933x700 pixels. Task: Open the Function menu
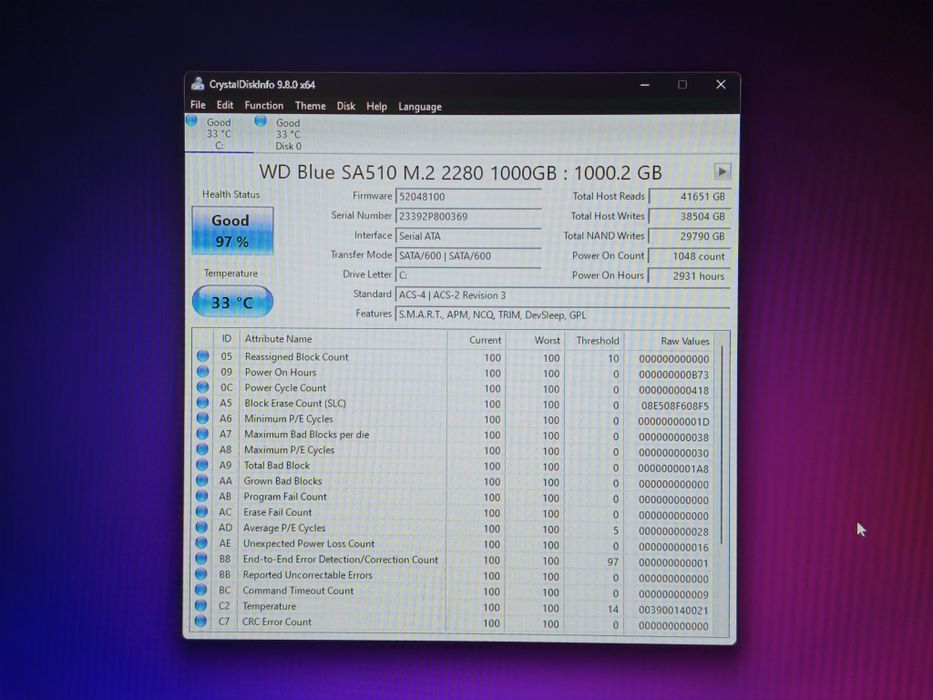[x=264, y=105]
